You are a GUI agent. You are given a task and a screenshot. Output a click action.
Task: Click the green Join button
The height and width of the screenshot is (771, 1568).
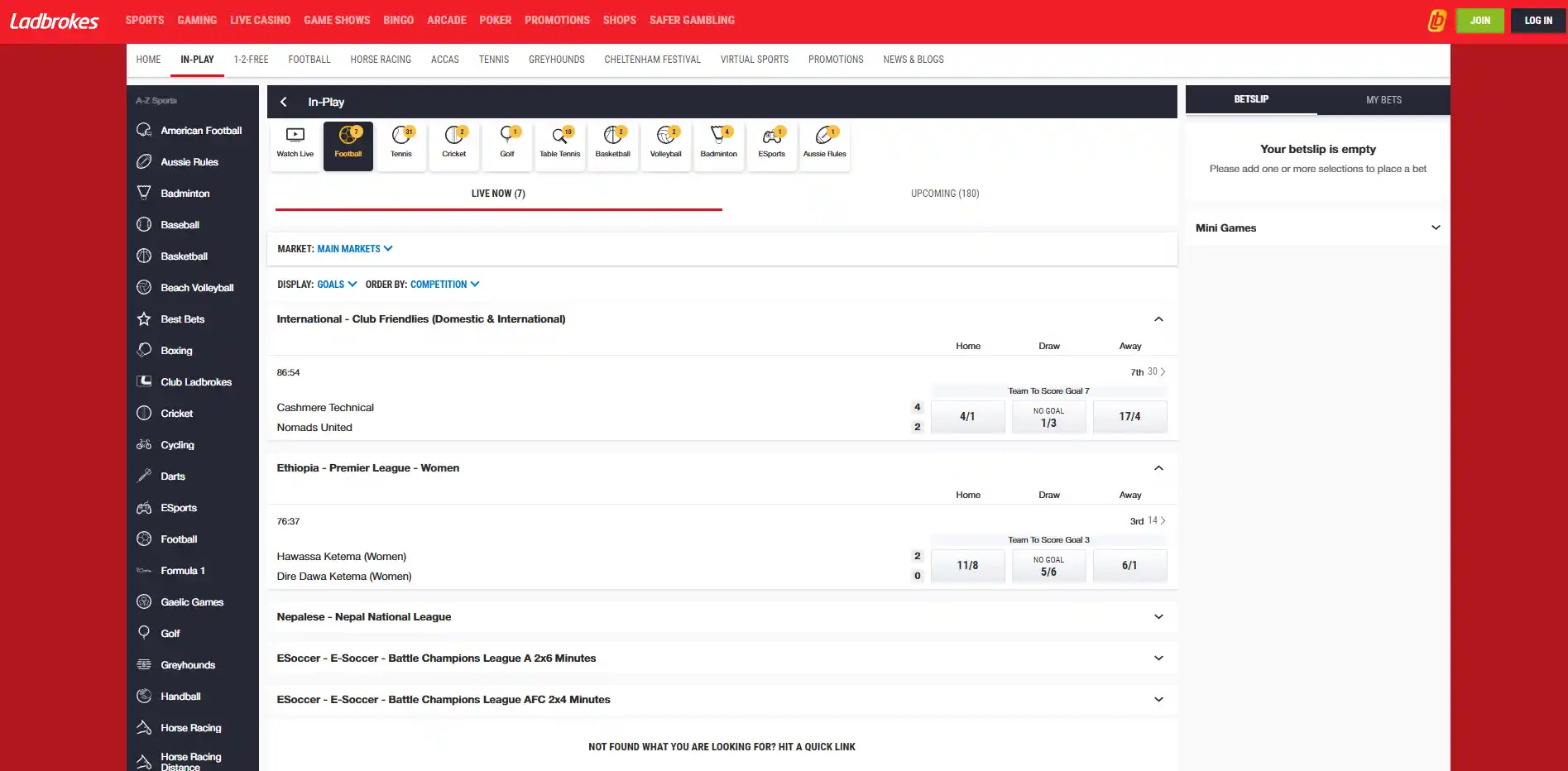(1479, 21)
